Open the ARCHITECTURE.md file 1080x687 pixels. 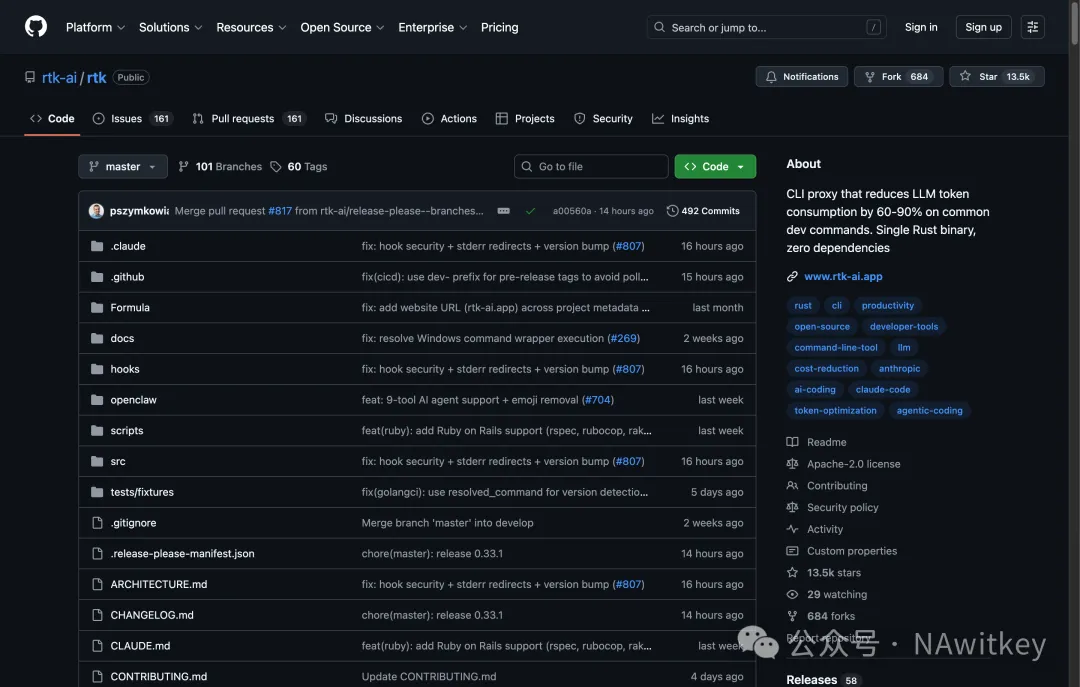coord(159,584)
